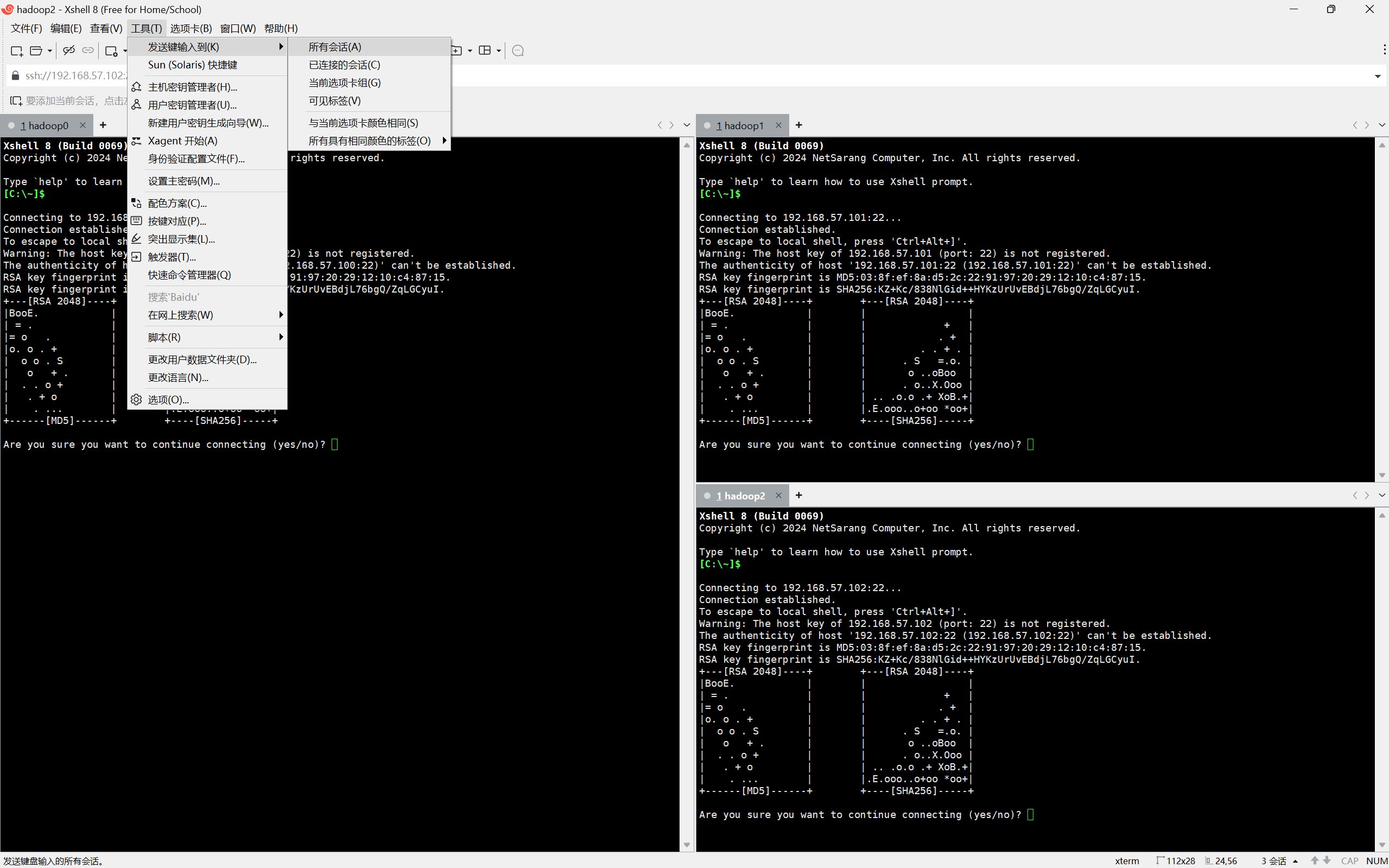
Task: Click the Open Session folder icon
Action: click(x=36, y=50)
